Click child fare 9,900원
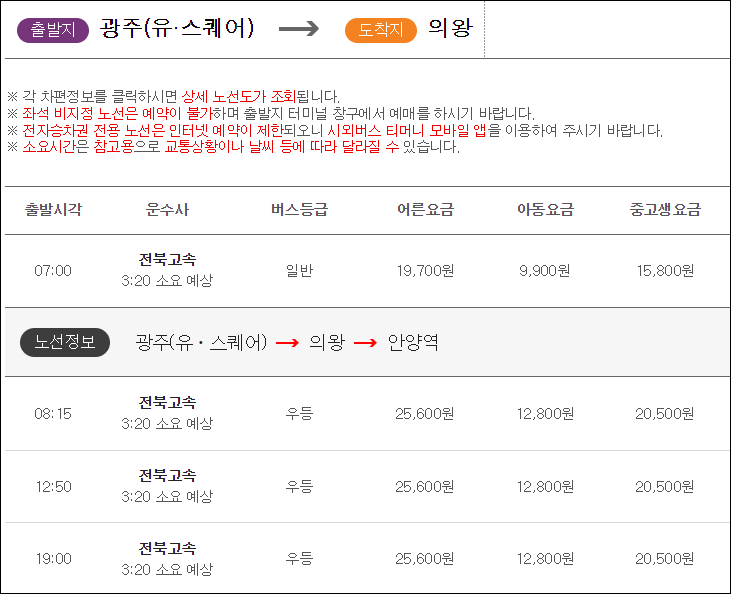The image size is (731, 594). point(545,270)
